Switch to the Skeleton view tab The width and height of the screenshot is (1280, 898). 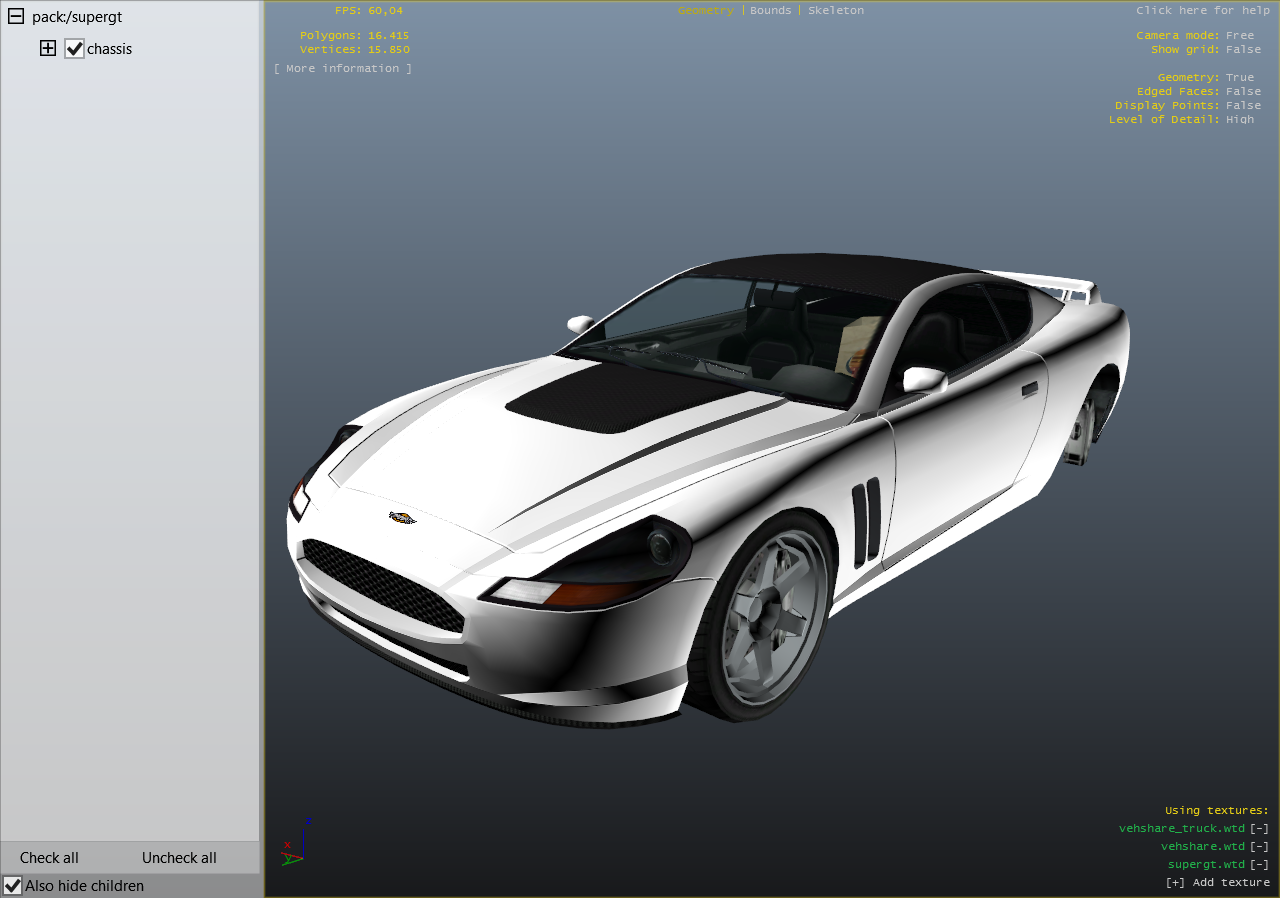pyautogui.click(x=836, y=10)
